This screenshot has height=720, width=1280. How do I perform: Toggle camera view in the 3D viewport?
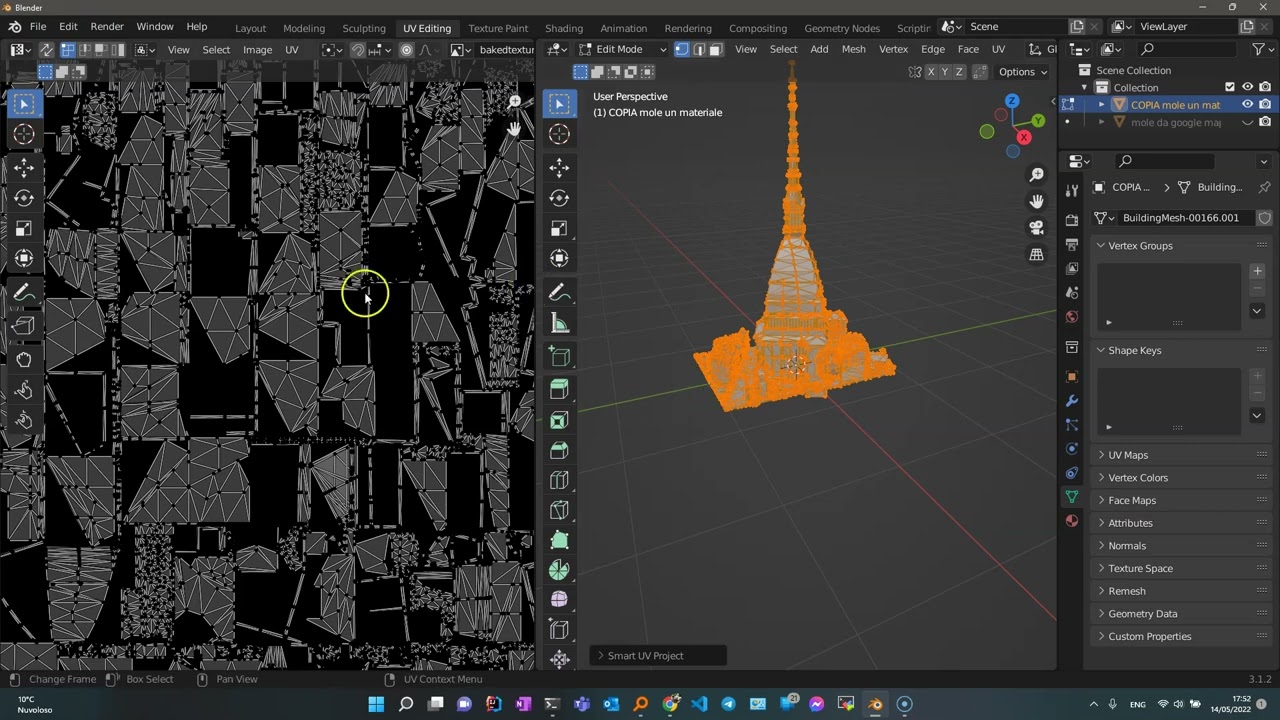click(1037, 228)
